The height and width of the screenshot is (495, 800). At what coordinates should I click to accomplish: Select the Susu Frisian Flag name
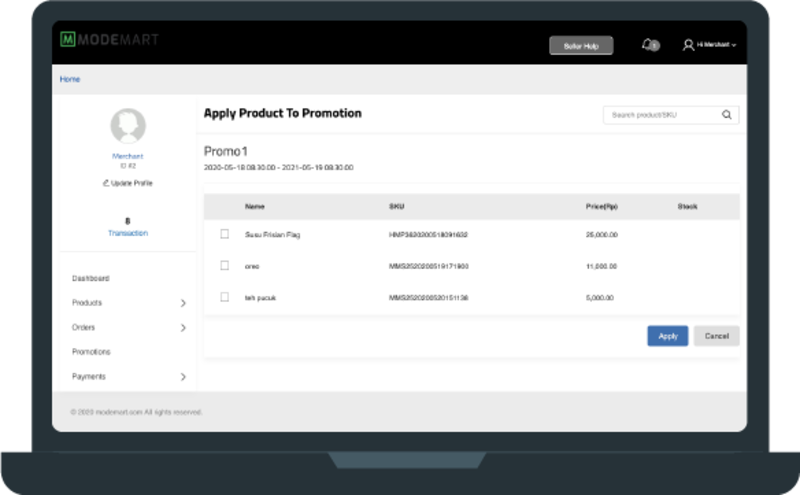tap(272, 235)
